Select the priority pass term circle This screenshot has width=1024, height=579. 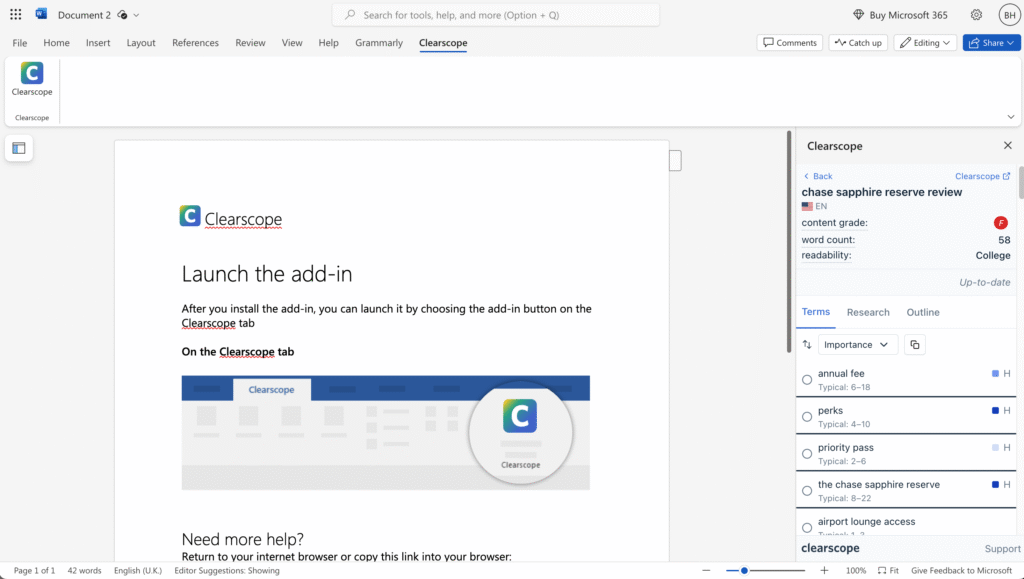[807, 453]
